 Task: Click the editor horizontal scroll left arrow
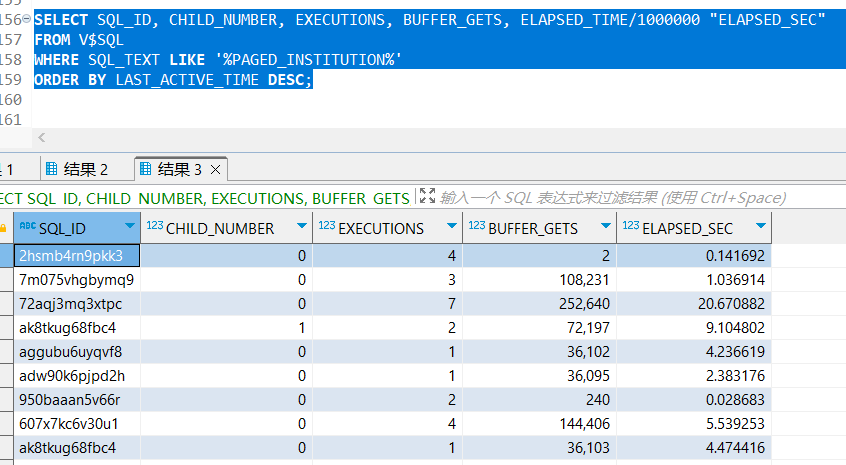[x=42, y=138]
